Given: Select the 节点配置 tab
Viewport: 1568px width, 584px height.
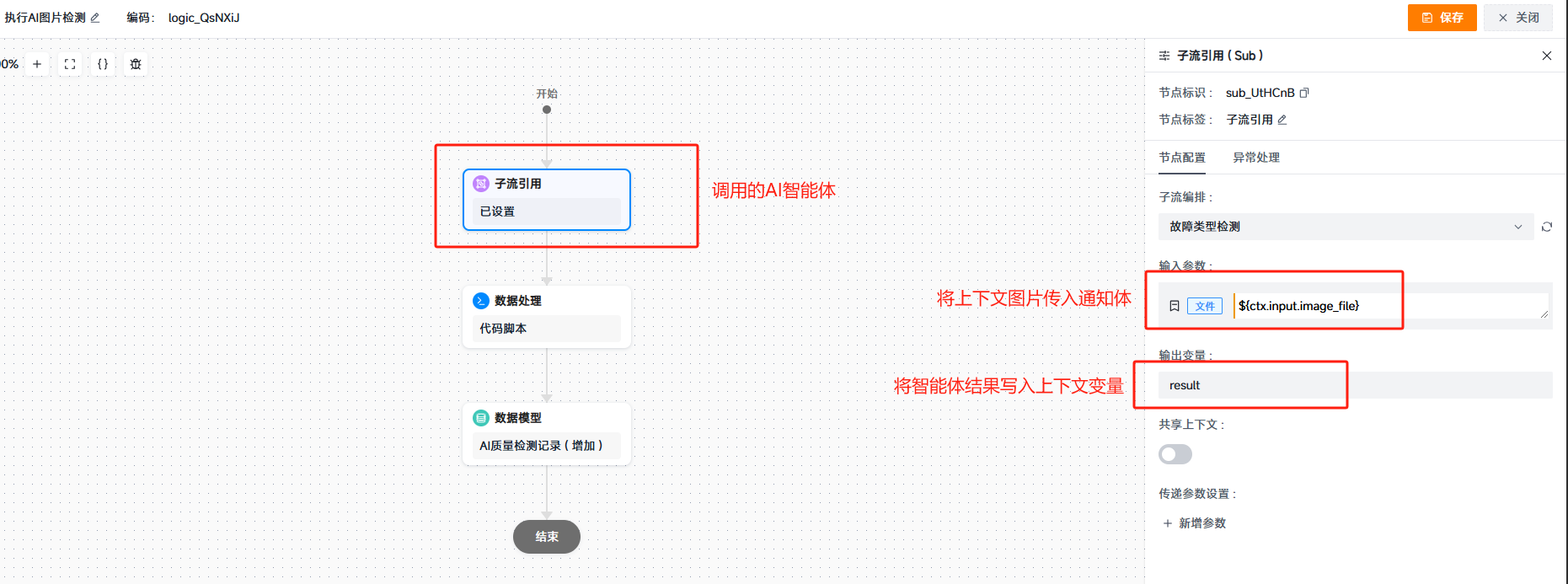Looking at the screenshot, I should pyautogui.click(x=1182, y=158).
